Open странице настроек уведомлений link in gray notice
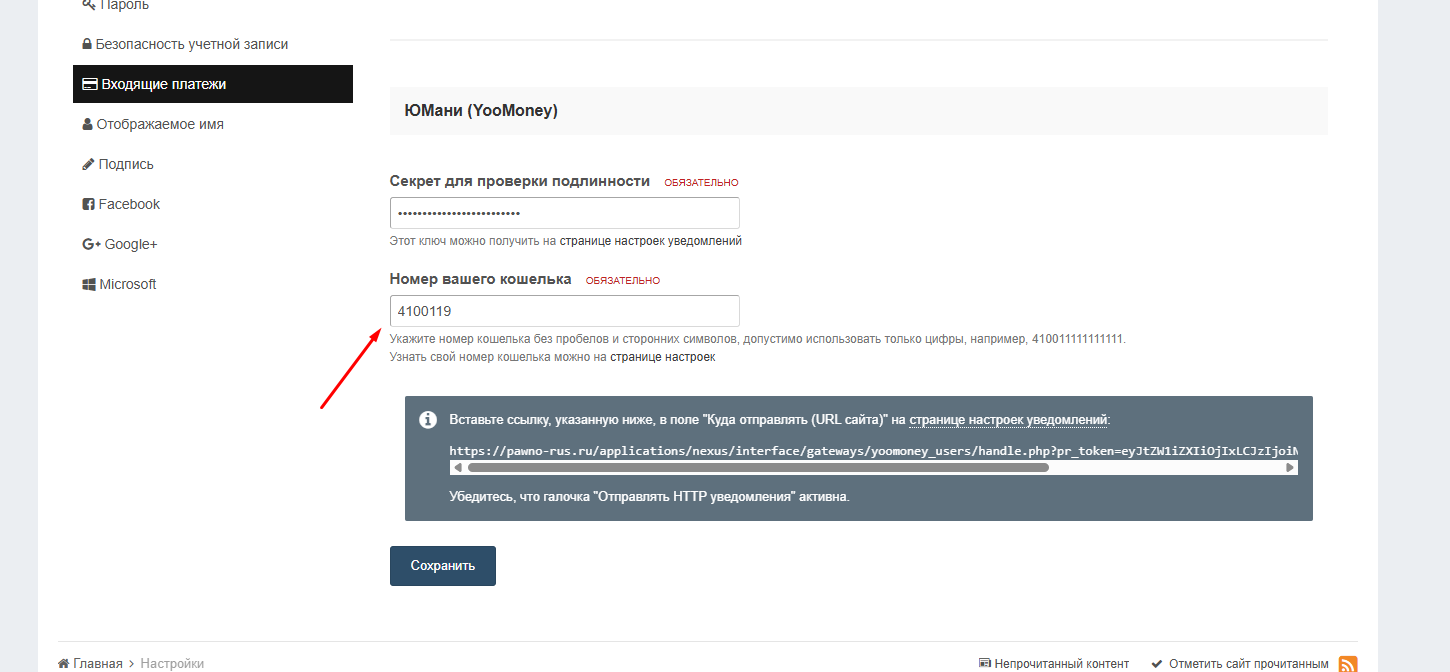 coord(1008,420)
